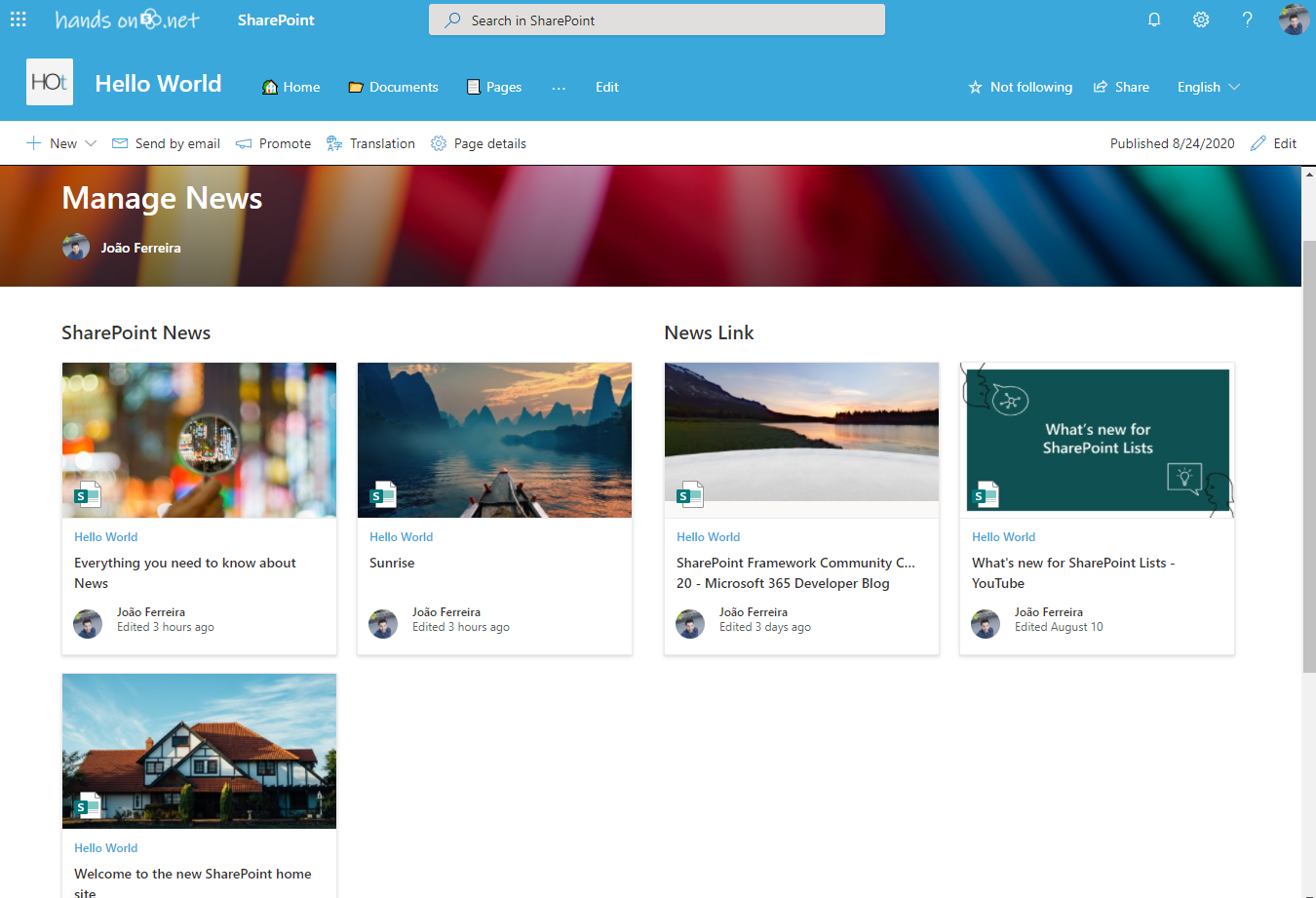The width and height of the screenshot is (1316, 898).
Task: Open the app launcher waffle icon
Action: tap(19, 20)
